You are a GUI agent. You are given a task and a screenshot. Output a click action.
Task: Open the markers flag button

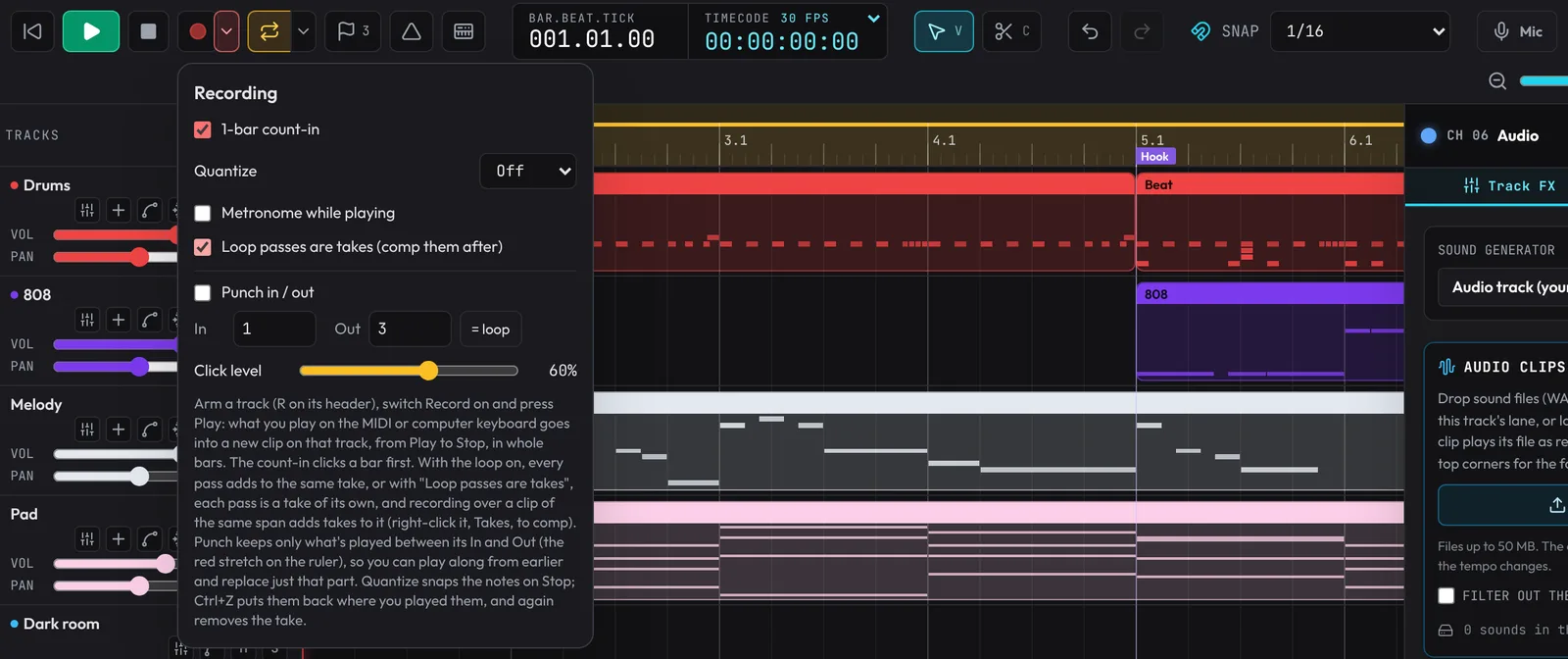coord(353,31)
